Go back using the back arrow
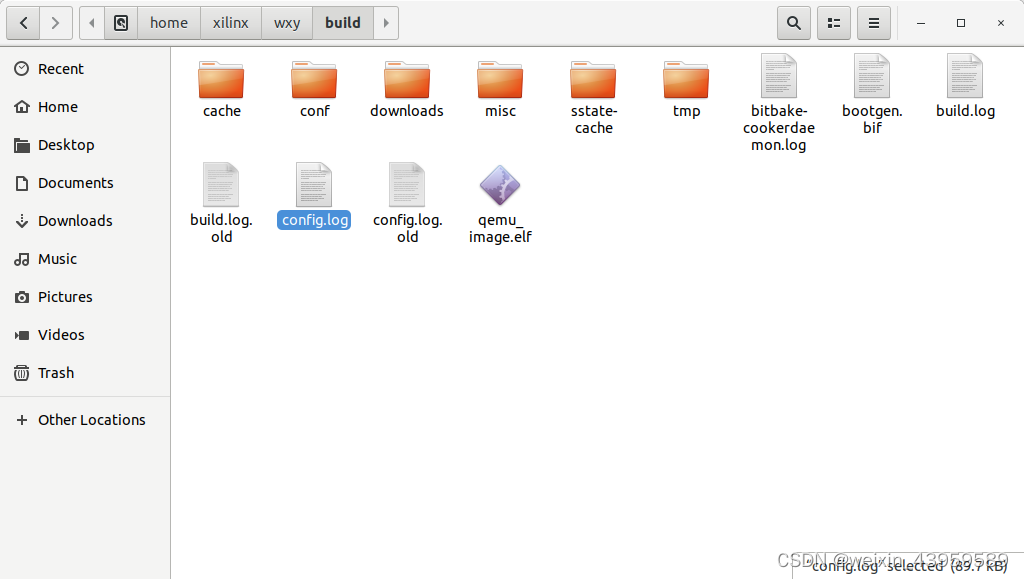 (x=22, y=22)
